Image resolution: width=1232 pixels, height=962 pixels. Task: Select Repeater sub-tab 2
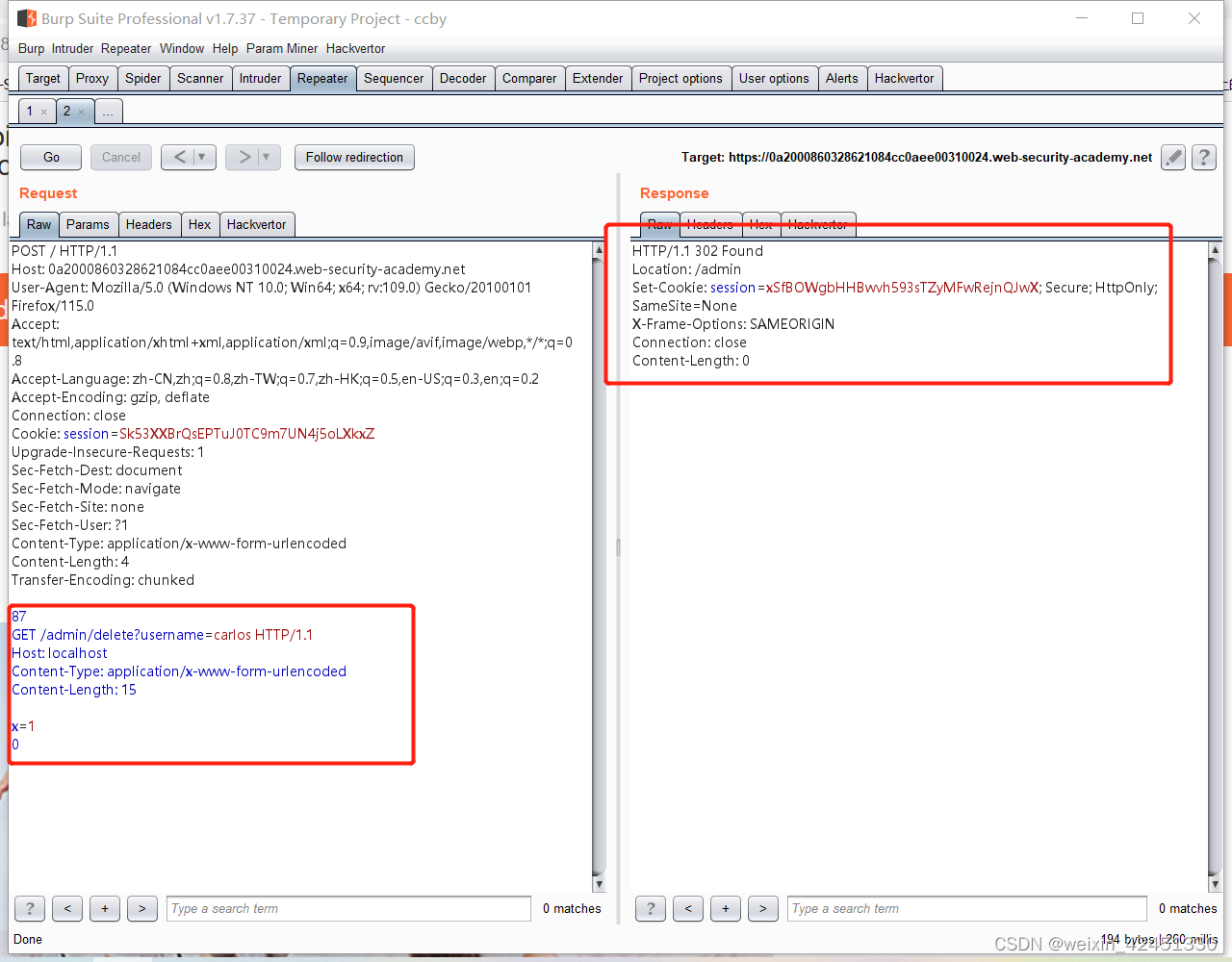tap(66, 111)
